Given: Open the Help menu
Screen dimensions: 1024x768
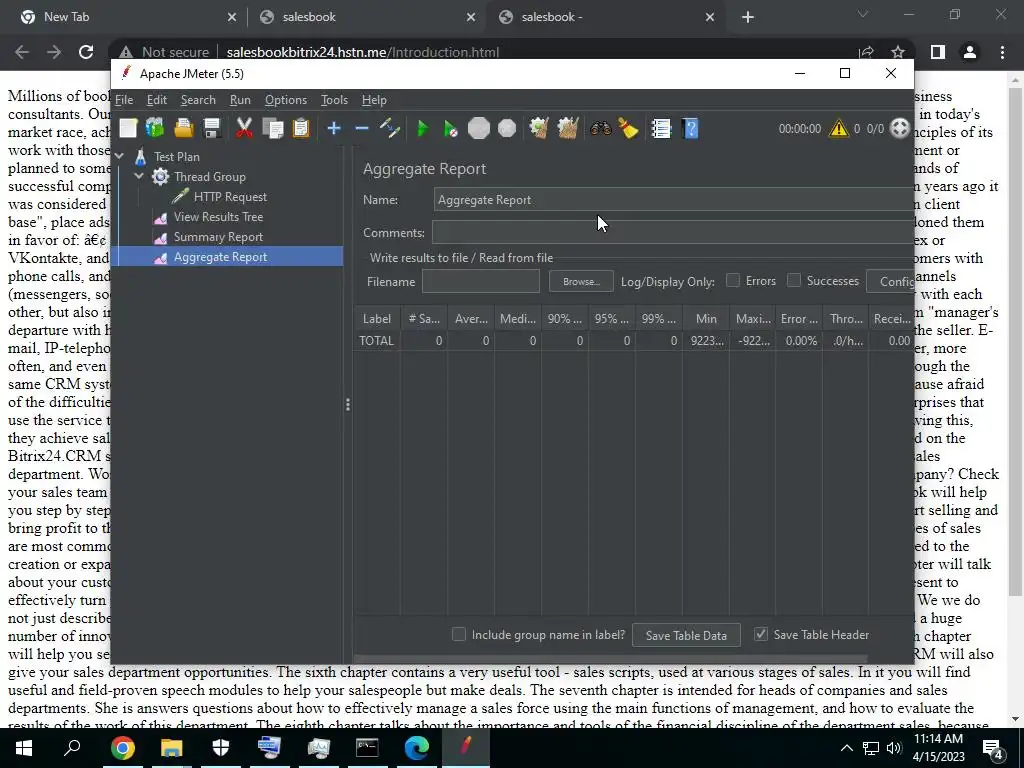Looking at the screenshot, I should [x=374, y=100].
